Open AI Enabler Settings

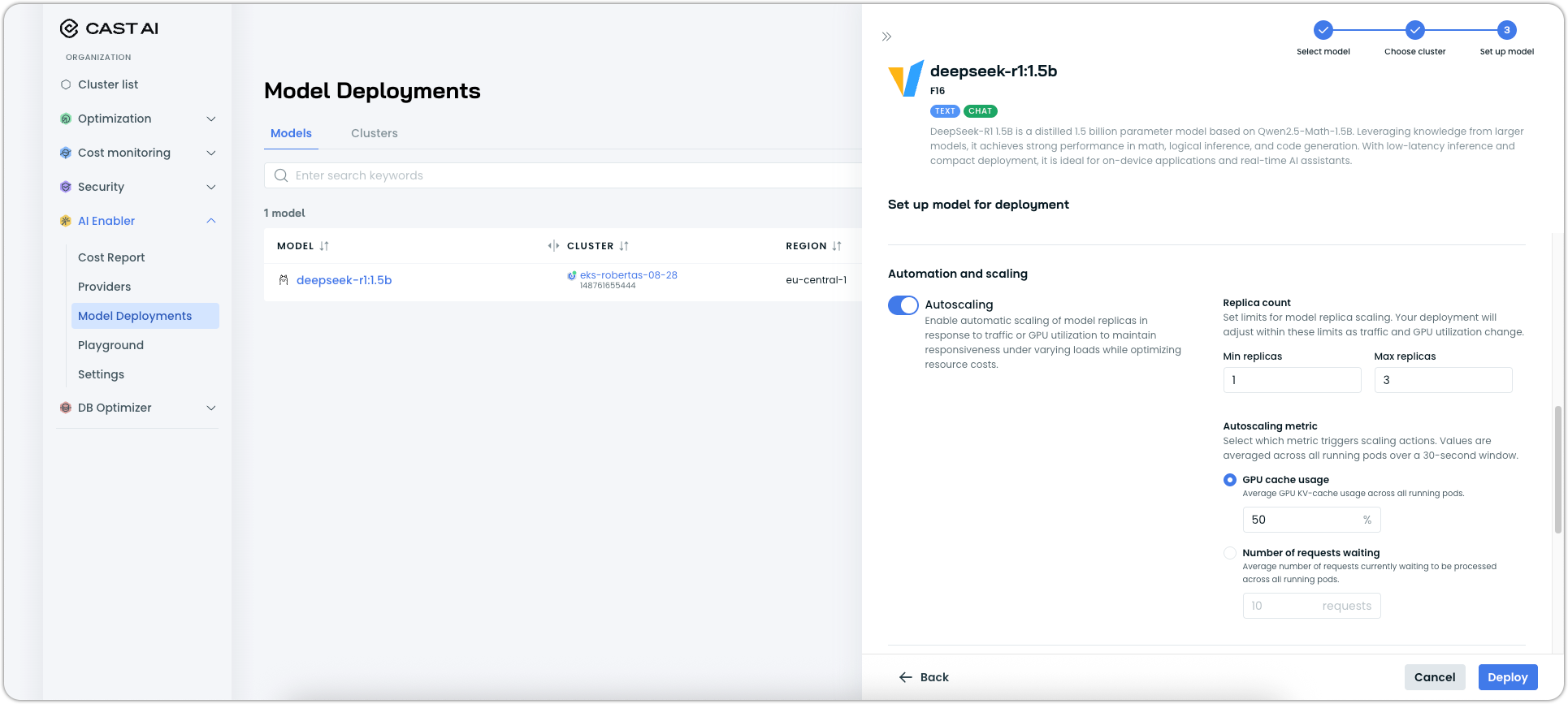(101, 374)
